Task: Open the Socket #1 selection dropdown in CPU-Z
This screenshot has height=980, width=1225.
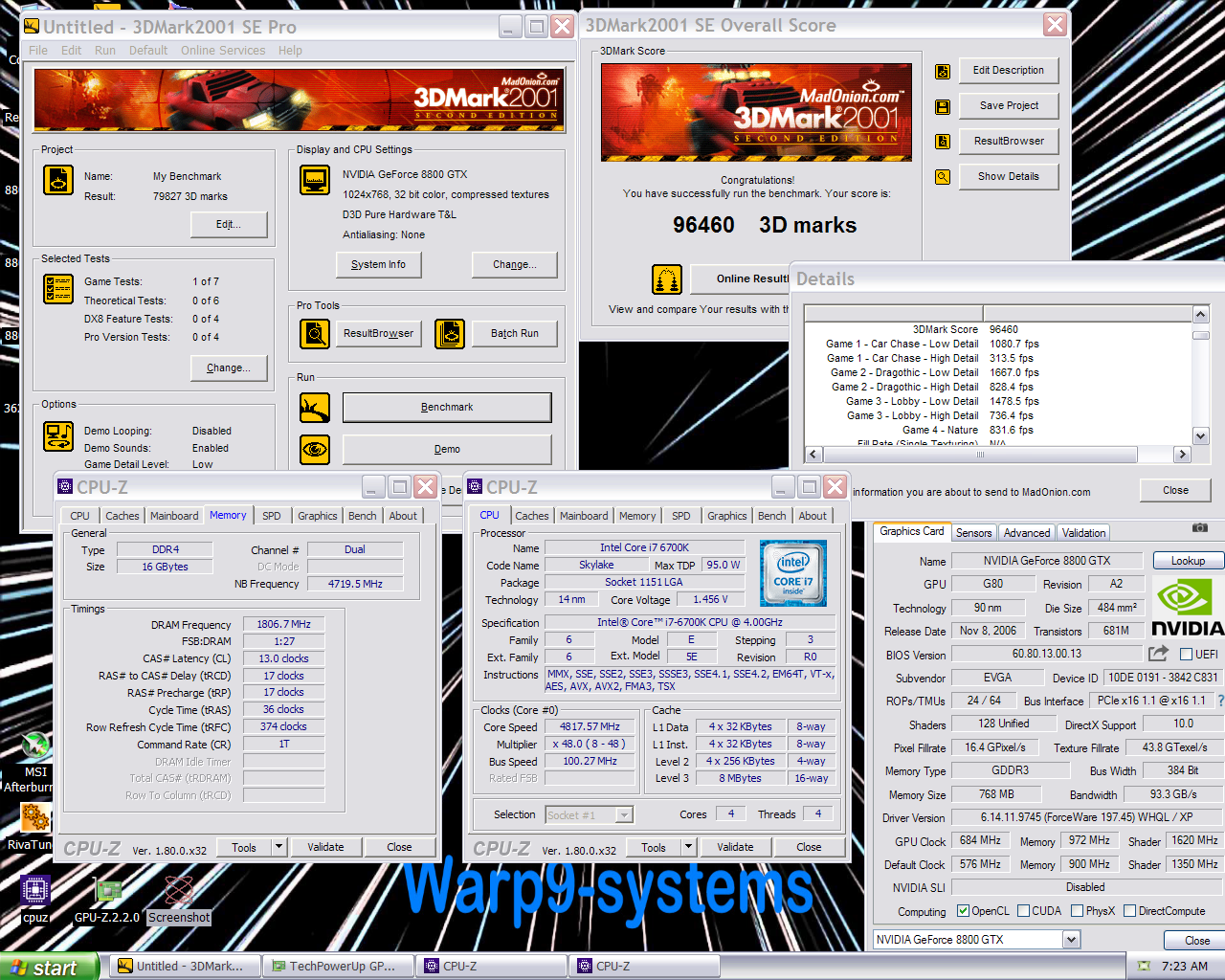Action: pos(624,815)
